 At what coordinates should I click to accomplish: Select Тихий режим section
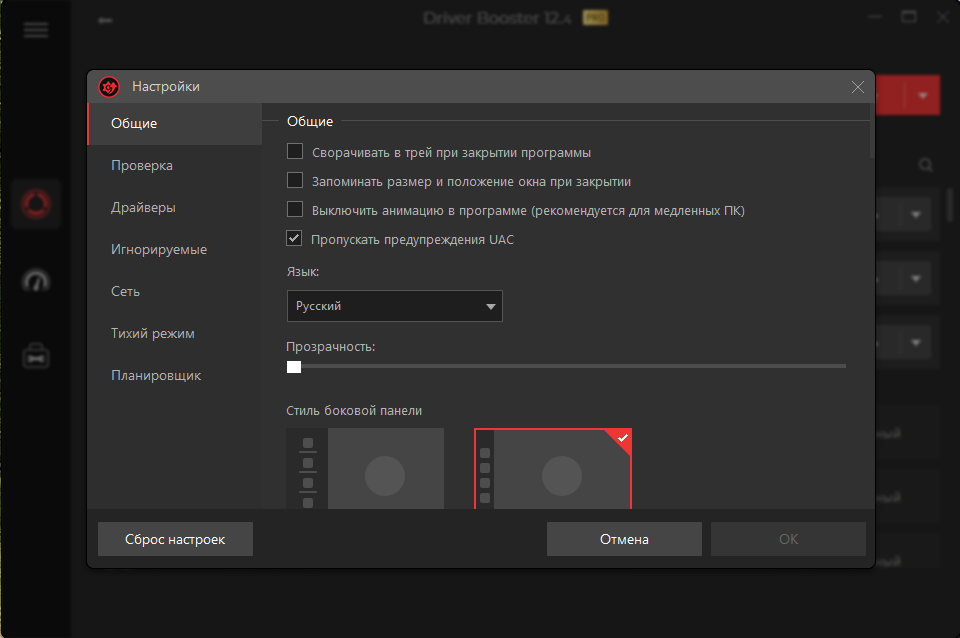(174, 334)
